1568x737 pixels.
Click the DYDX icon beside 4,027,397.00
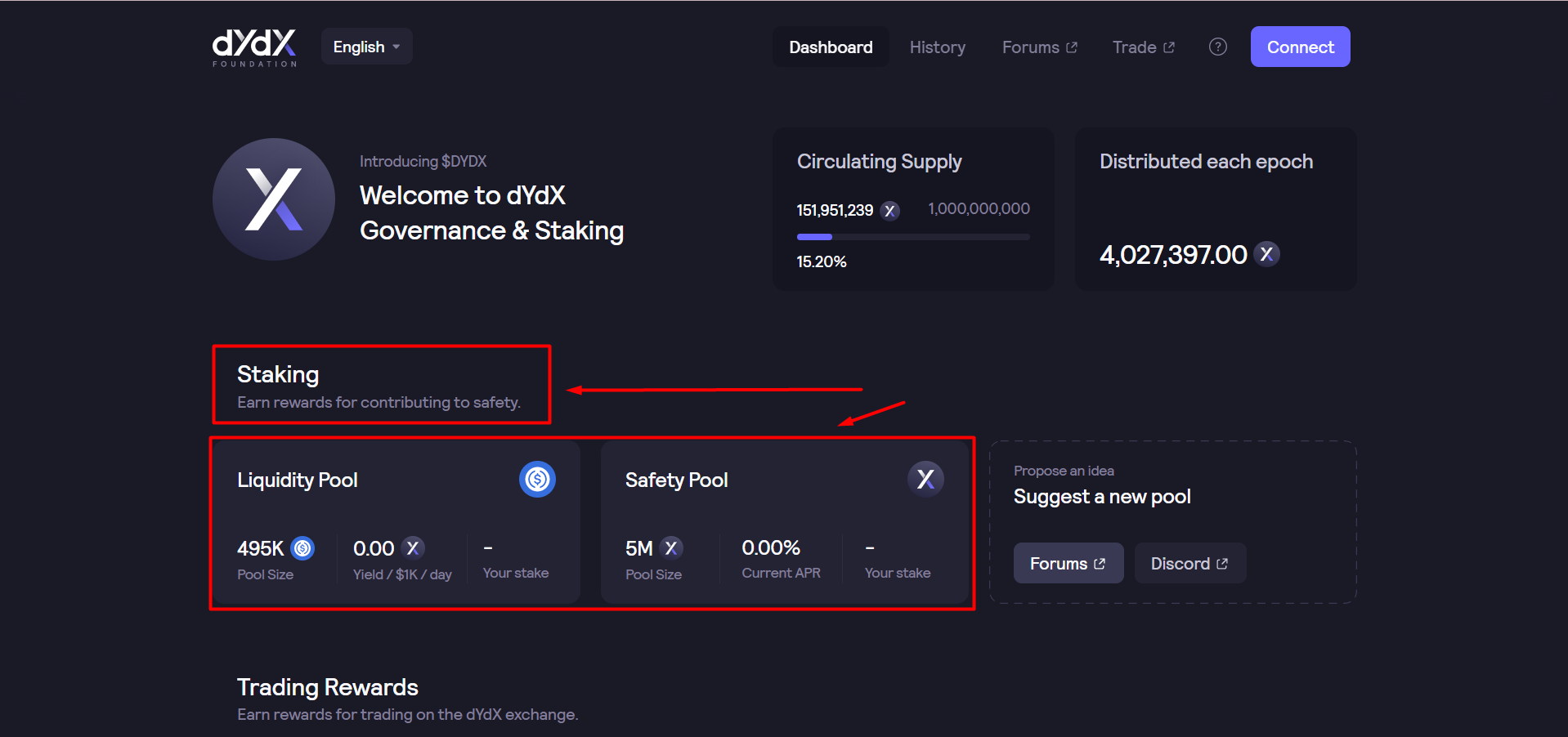point(1266,254)
